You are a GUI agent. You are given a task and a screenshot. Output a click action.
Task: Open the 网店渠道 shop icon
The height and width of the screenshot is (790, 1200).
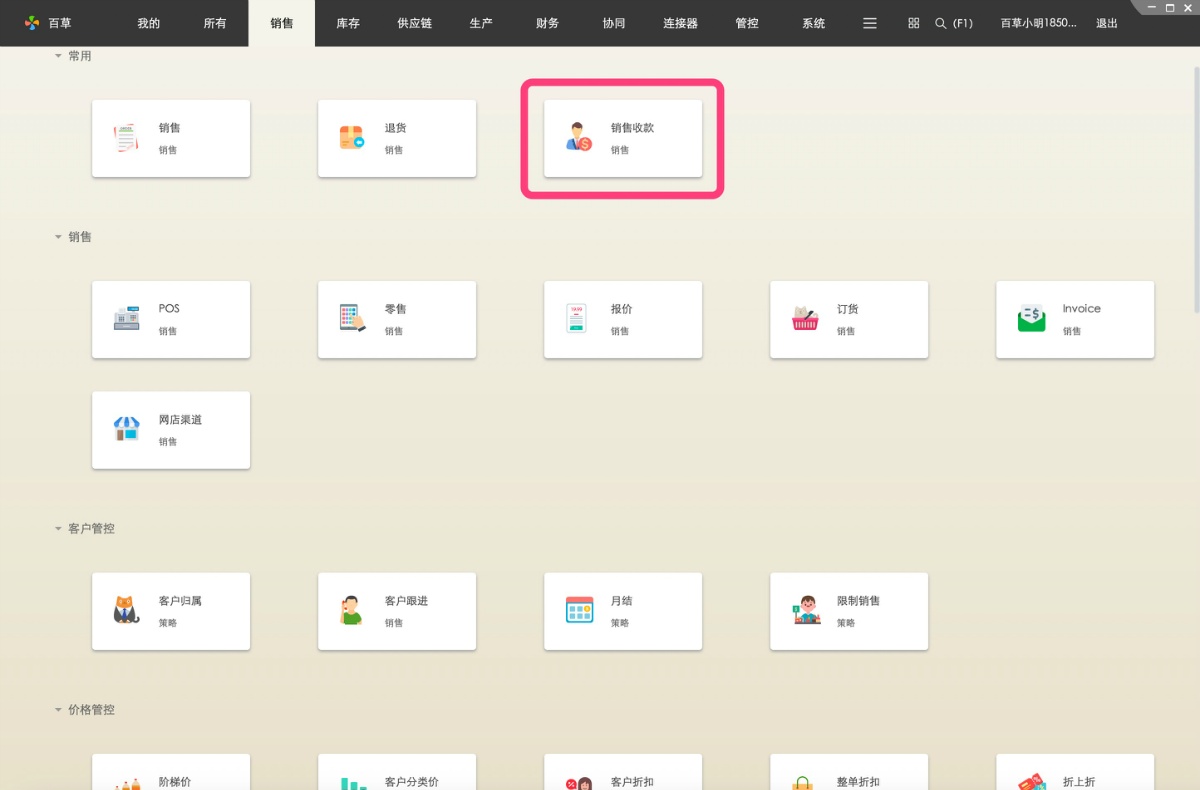pos(126,429)
